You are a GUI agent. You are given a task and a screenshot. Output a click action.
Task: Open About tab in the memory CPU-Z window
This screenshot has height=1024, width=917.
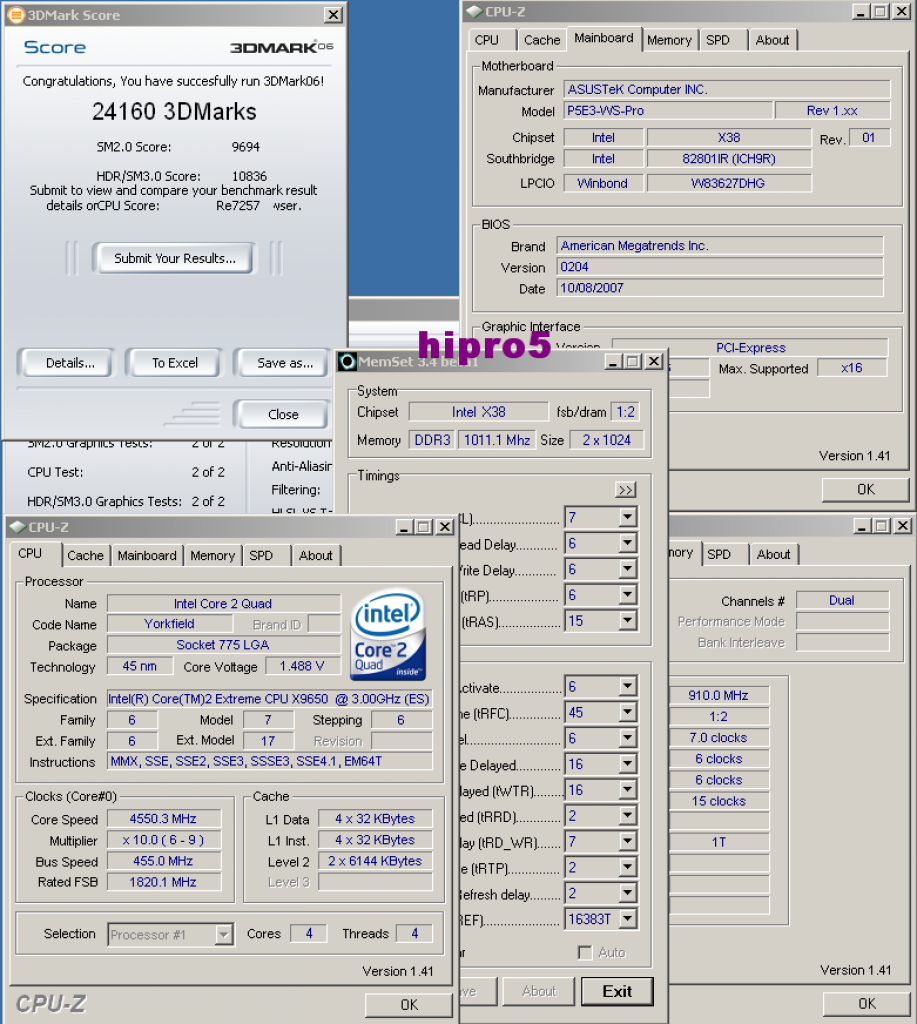[774, 554]
